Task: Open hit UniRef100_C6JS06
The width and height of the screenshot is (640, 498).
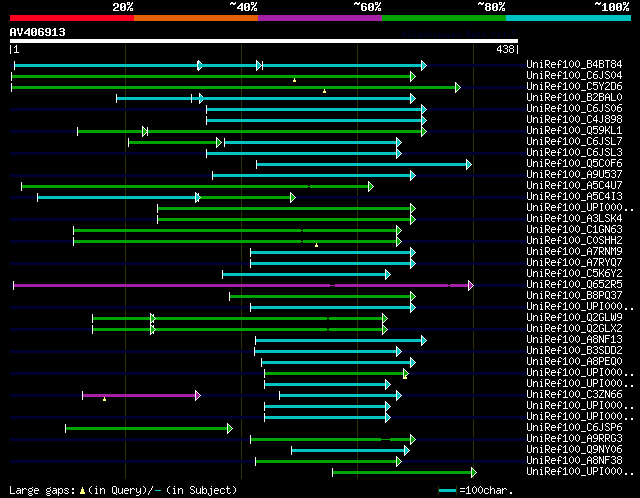Action: click(574, 108)
